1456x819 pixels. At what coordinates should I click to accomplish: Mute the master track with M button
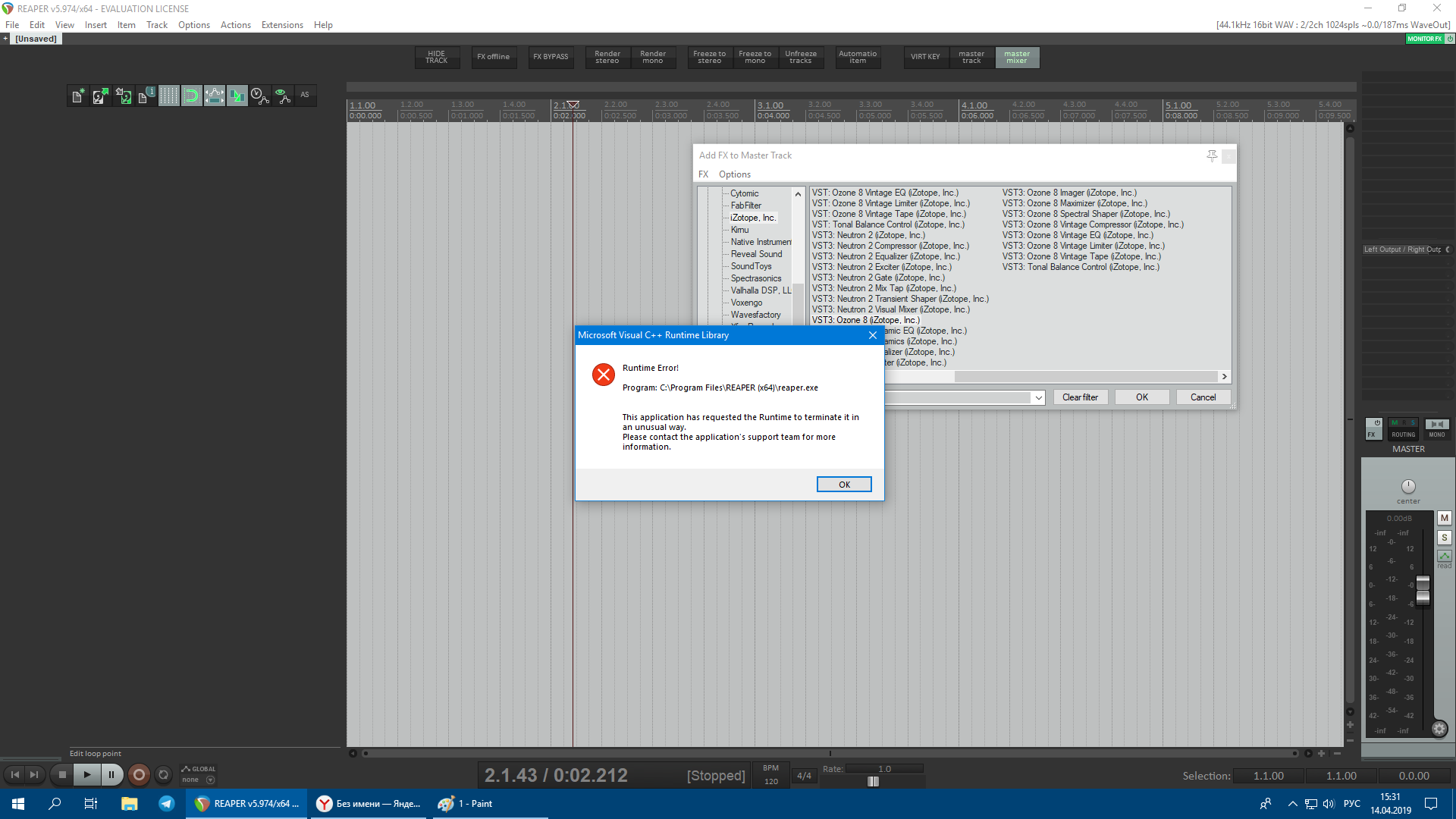click(x=1444, y=518)
